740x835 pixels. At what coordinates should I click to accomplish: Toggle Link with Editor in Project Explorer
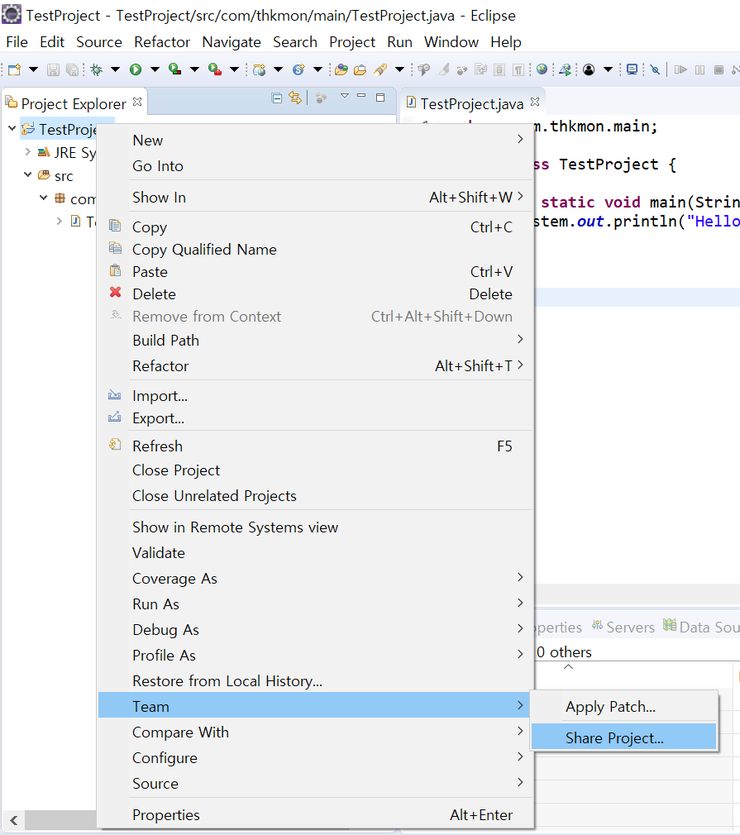(295, 98)
